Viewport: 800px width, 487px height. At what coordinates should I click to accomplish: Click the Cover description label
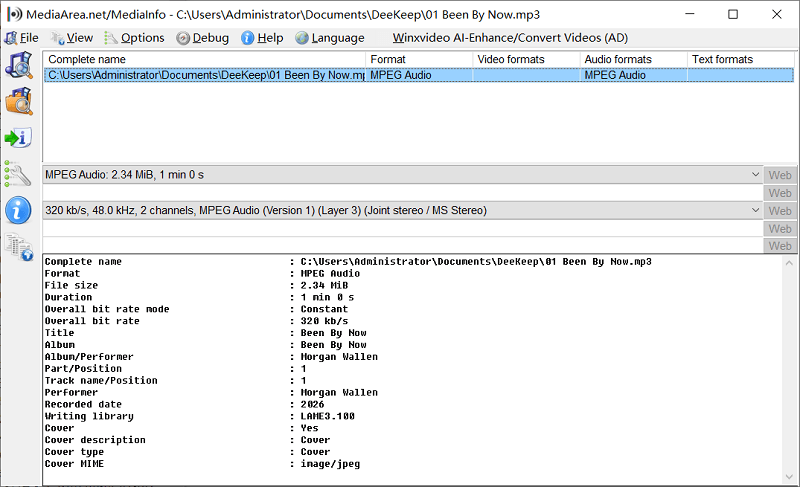(x=95, y=440)
